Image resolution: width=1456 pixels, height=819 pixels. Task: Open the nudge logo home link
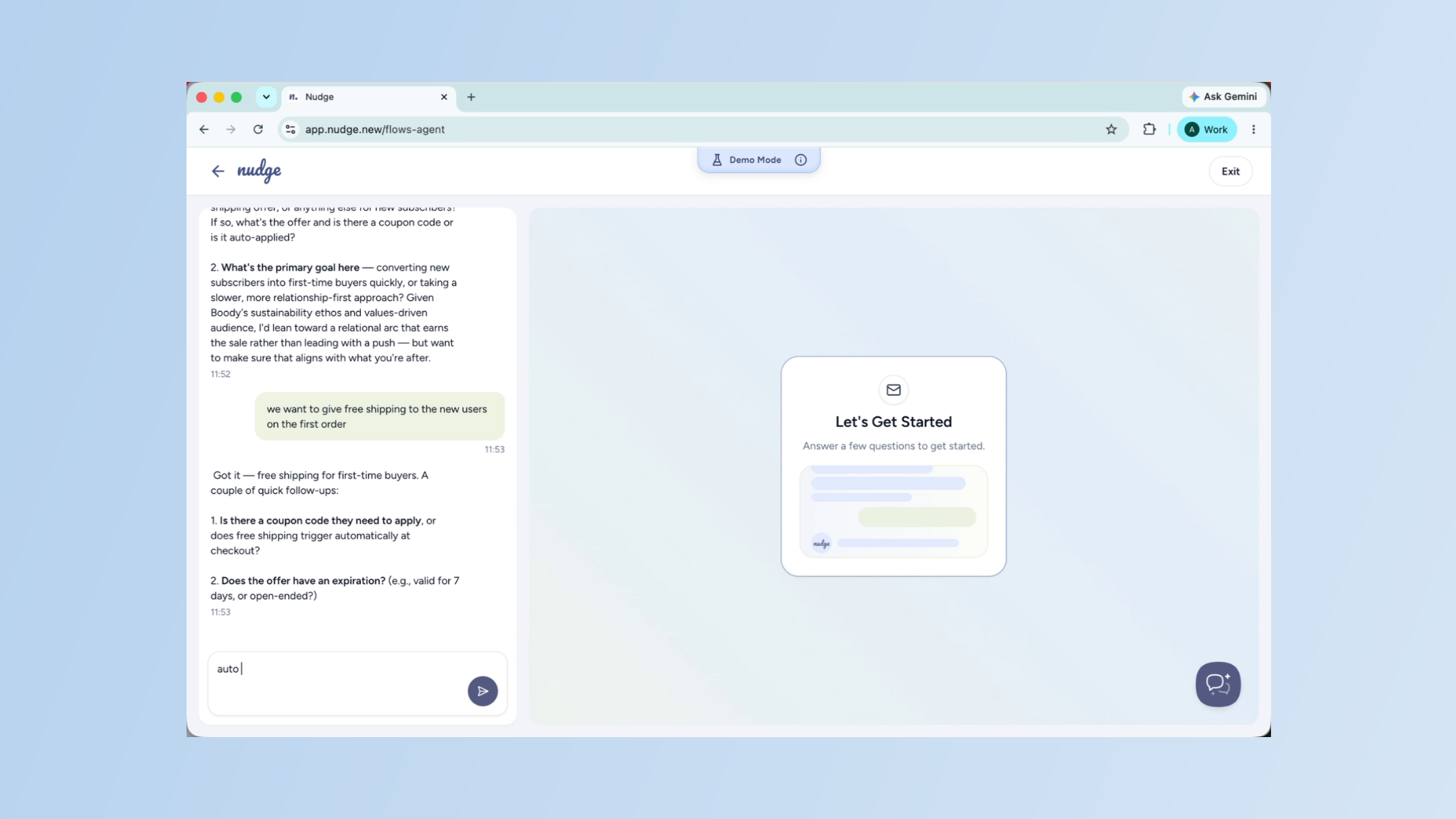259,171
